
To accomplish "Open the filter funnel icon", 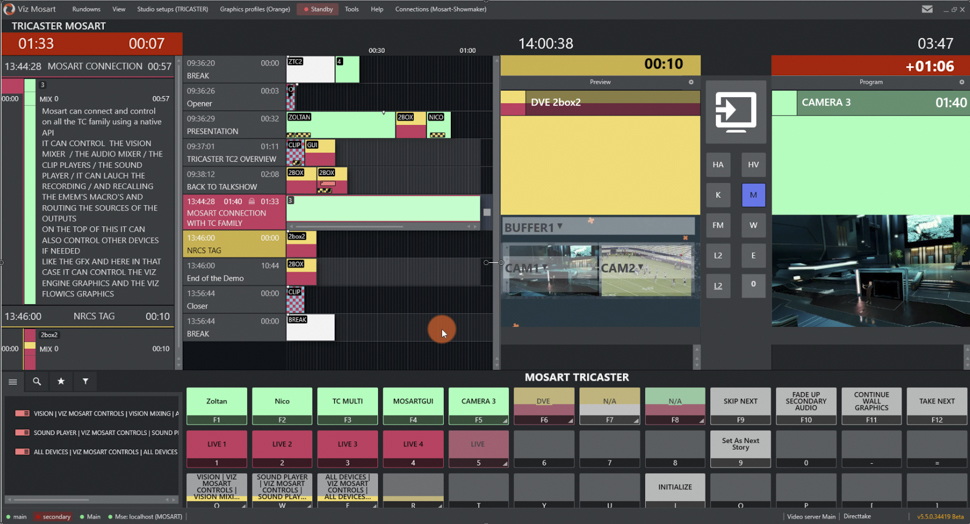I will (85, 382).
